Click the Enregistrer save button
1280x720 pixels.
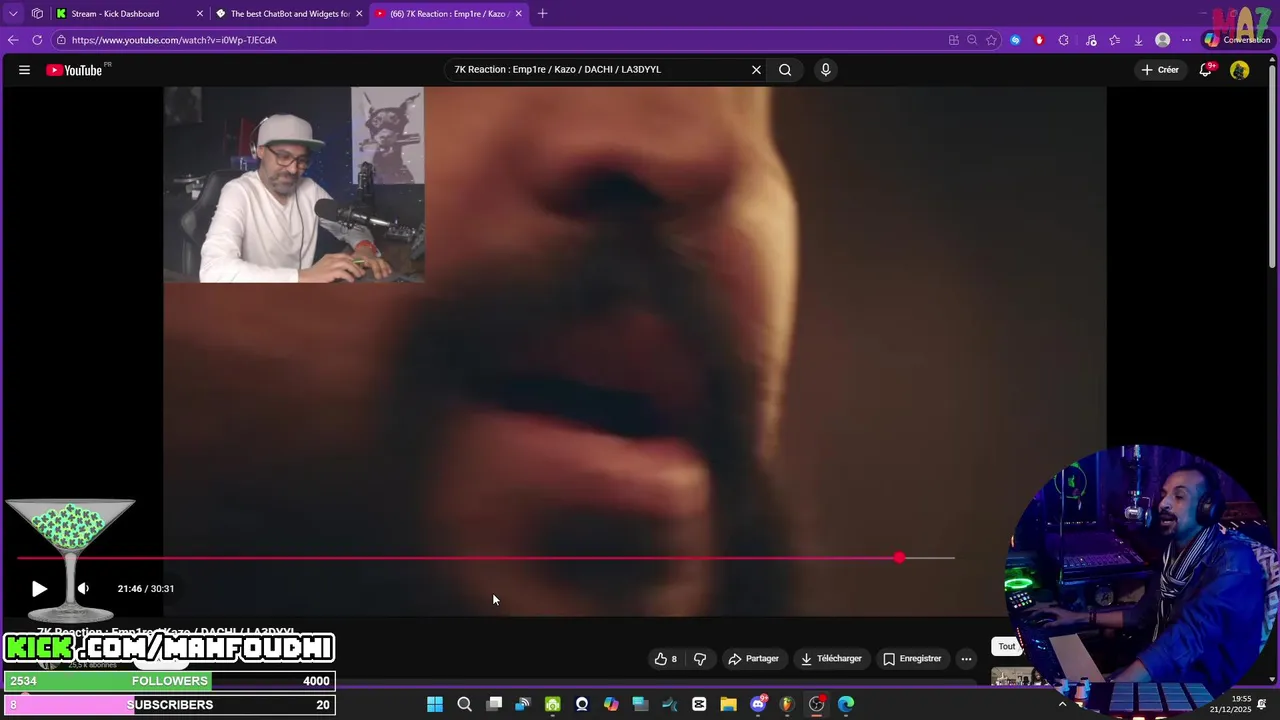tap(912, 659)
